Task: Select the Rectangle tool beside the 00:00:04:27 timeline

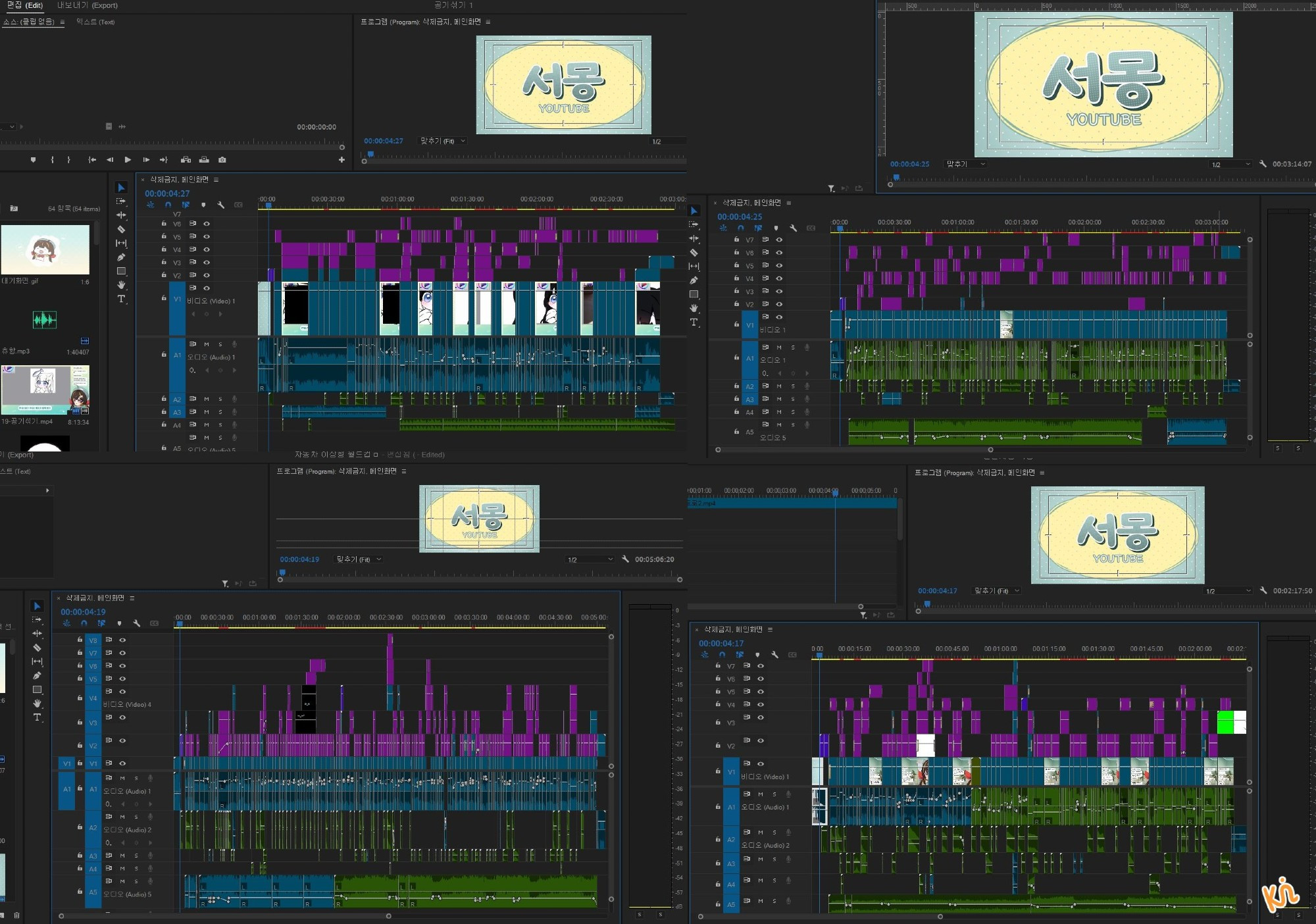Action: coord(121,270)
